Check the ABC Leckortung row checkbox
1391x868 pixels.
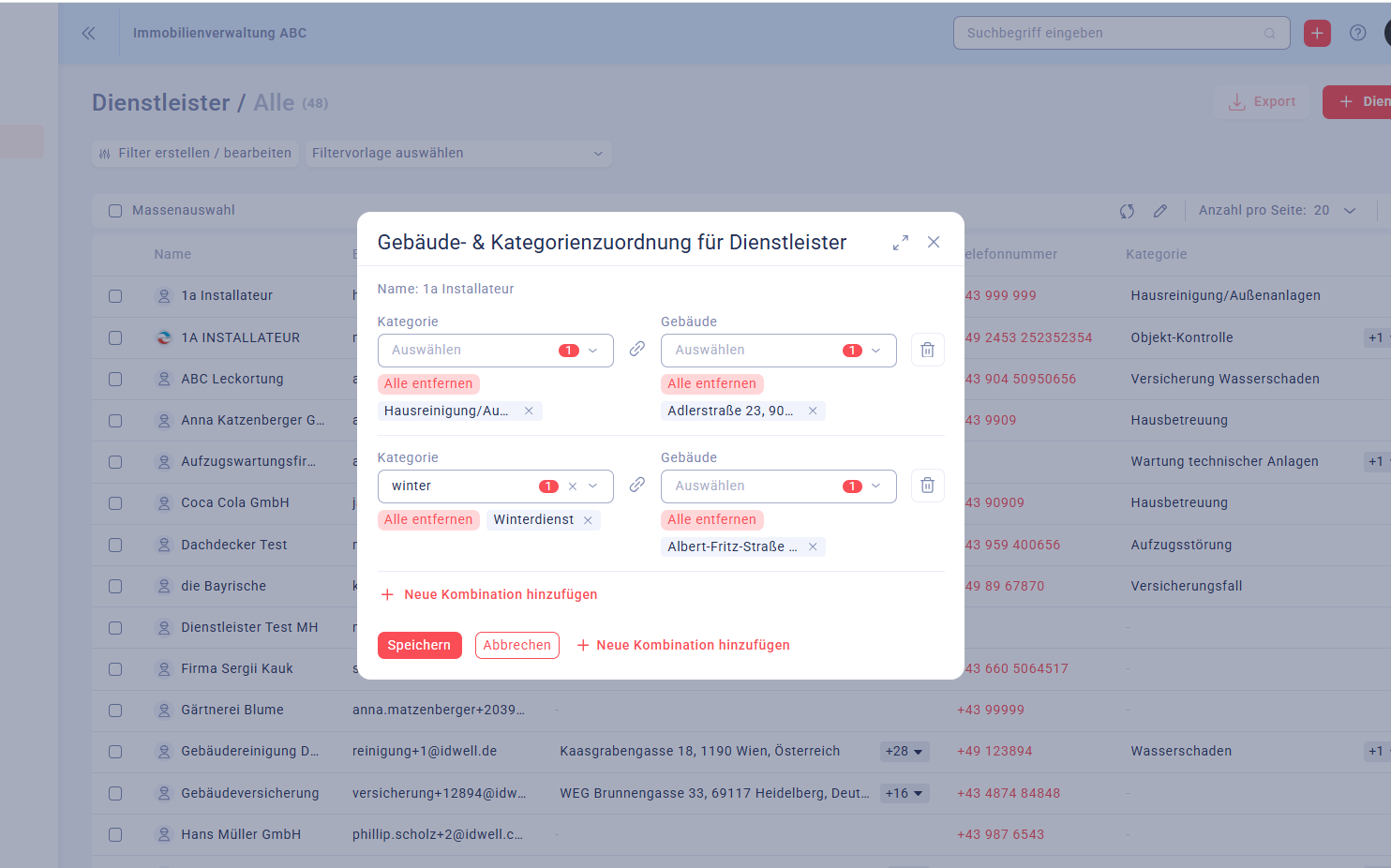coord(115,380)
